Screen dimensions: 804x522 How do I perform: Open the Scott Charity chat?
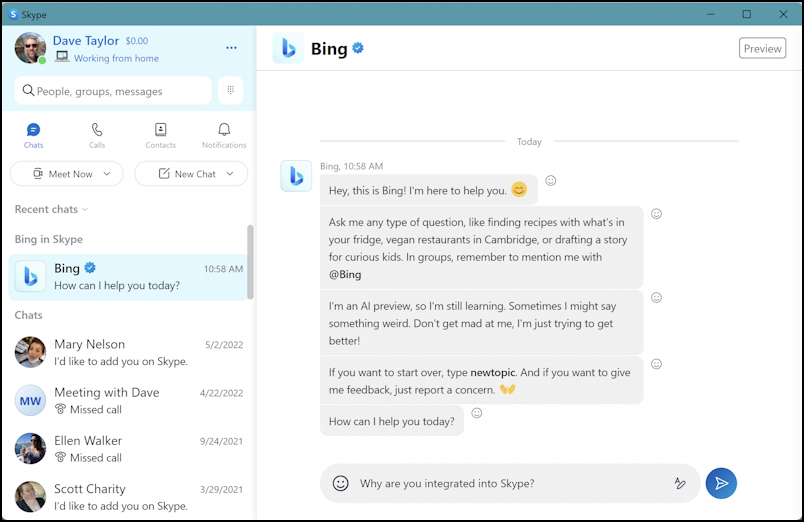128,497
